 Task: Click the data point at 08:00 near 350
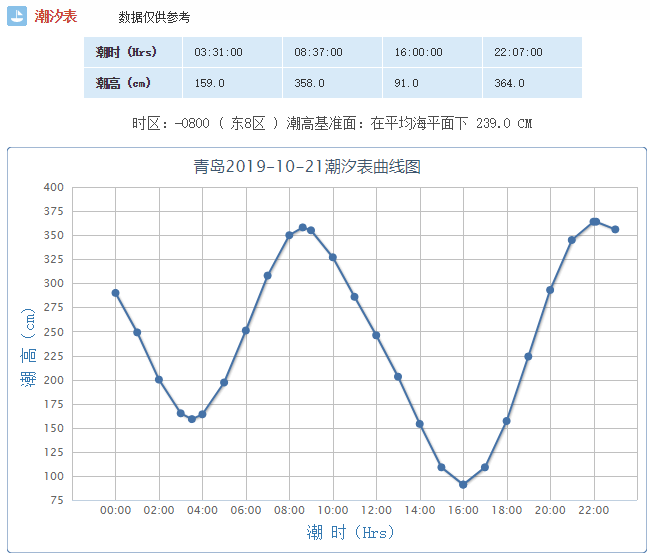tap(289, 235)
